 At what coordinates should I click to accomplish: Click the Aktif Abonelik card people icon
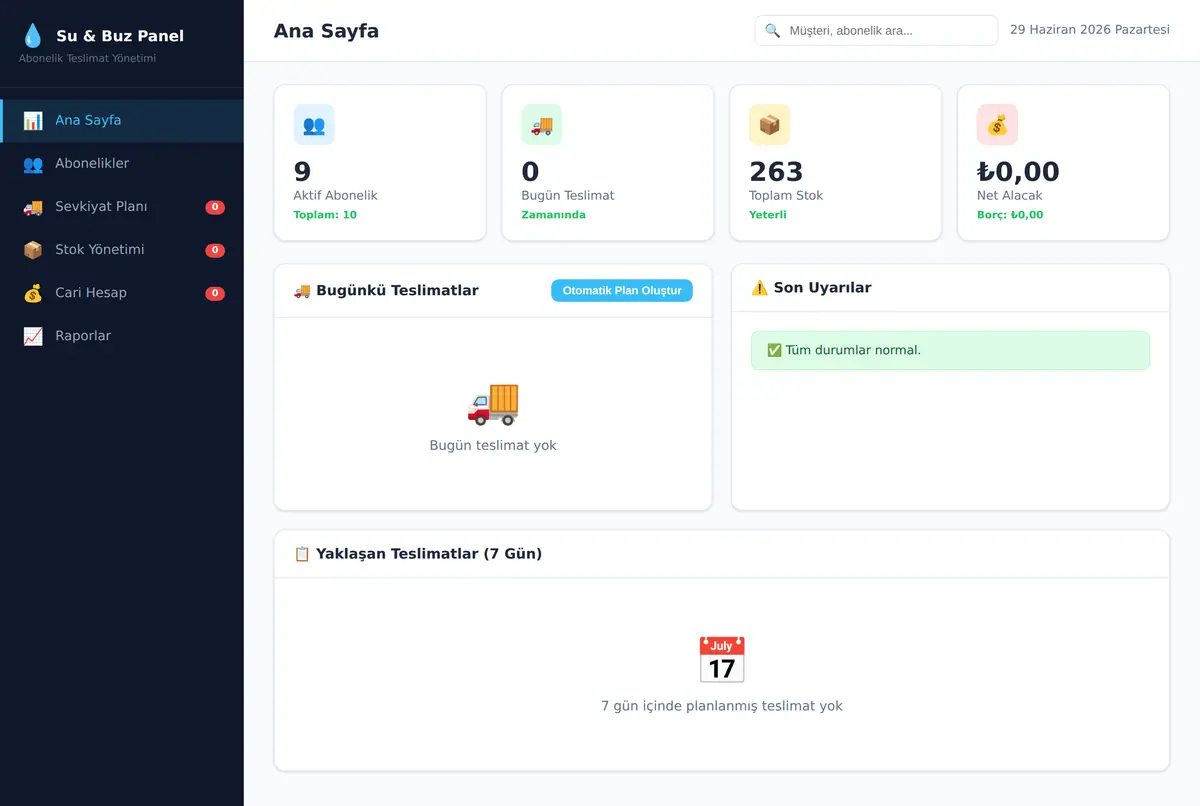tap(314, 125)
